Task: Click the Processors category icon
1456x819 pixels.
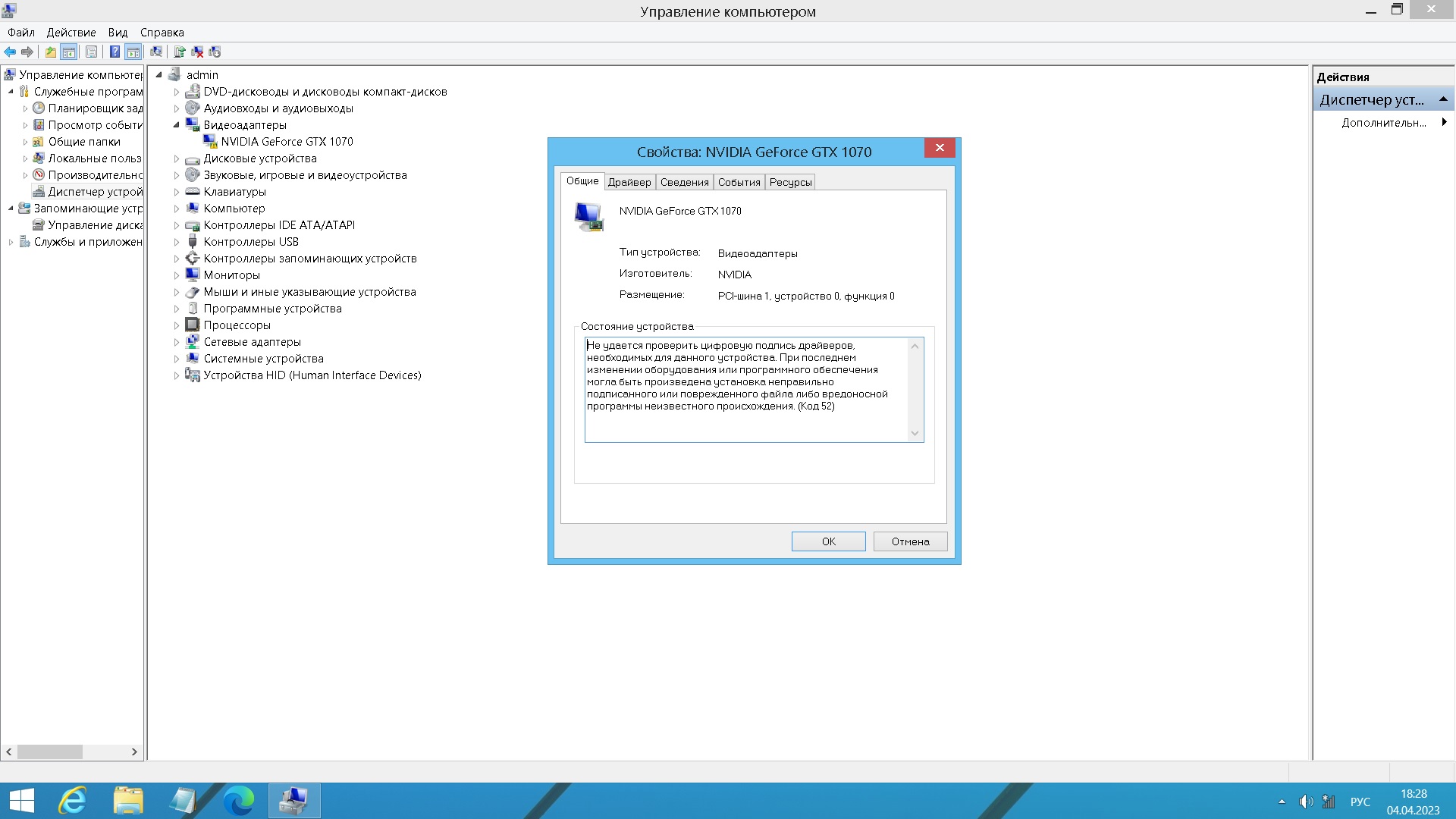Action: click(193, 325)
